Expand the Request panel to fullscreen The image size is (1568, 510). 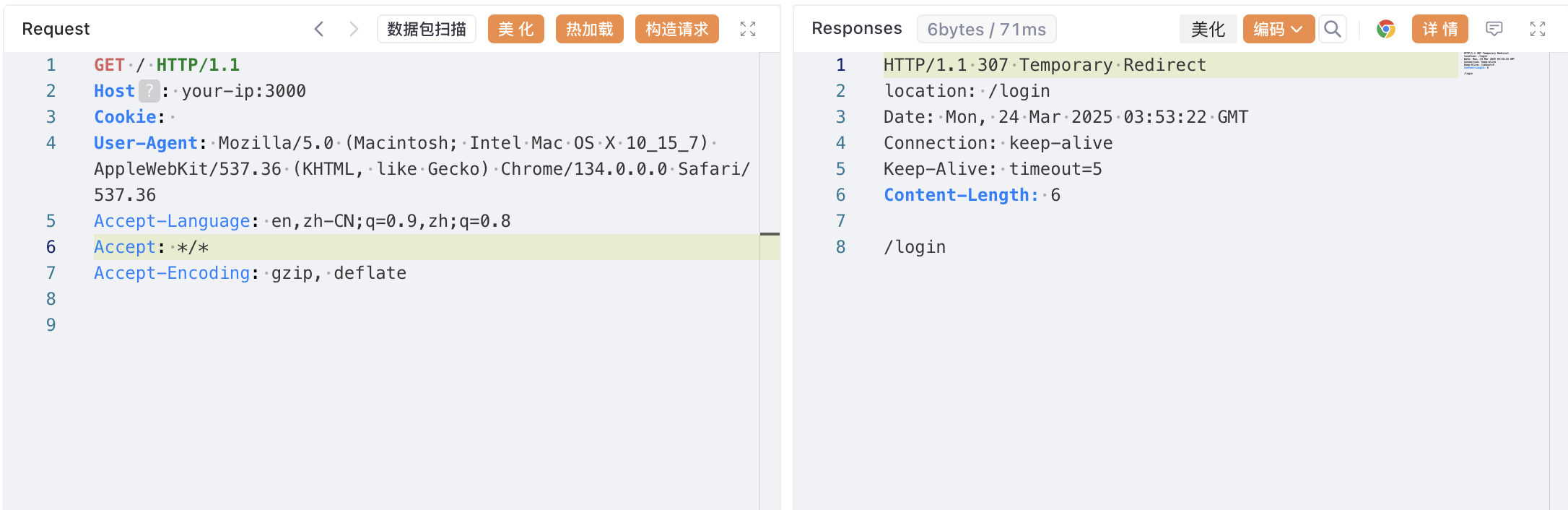tap(748, 29)
